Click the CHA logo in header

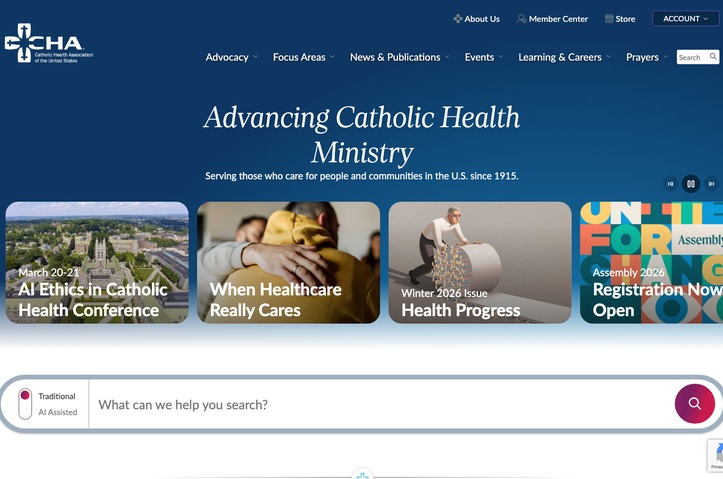[48, 43]
